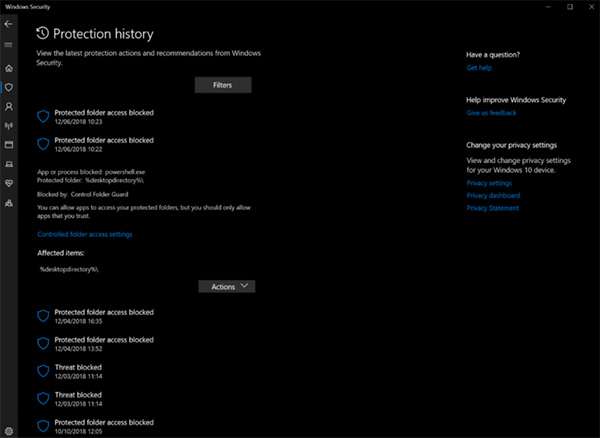The height and width of the screenshot is (438, 600).
Task: Open Settings gear at sidebar bottom
Action: coord(9,428)
